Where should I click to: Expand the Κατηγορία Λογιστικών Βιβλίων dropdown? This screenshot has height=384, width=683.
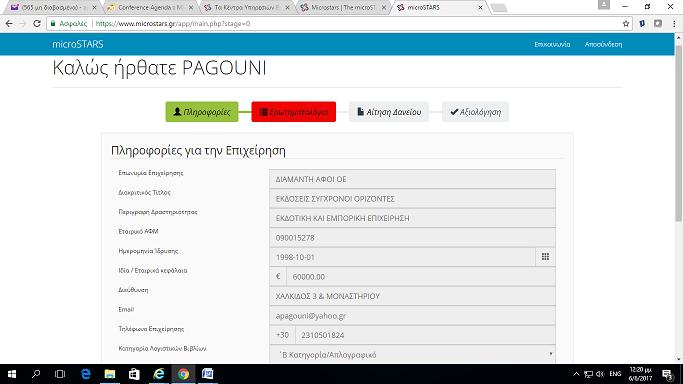click(412, 355)
